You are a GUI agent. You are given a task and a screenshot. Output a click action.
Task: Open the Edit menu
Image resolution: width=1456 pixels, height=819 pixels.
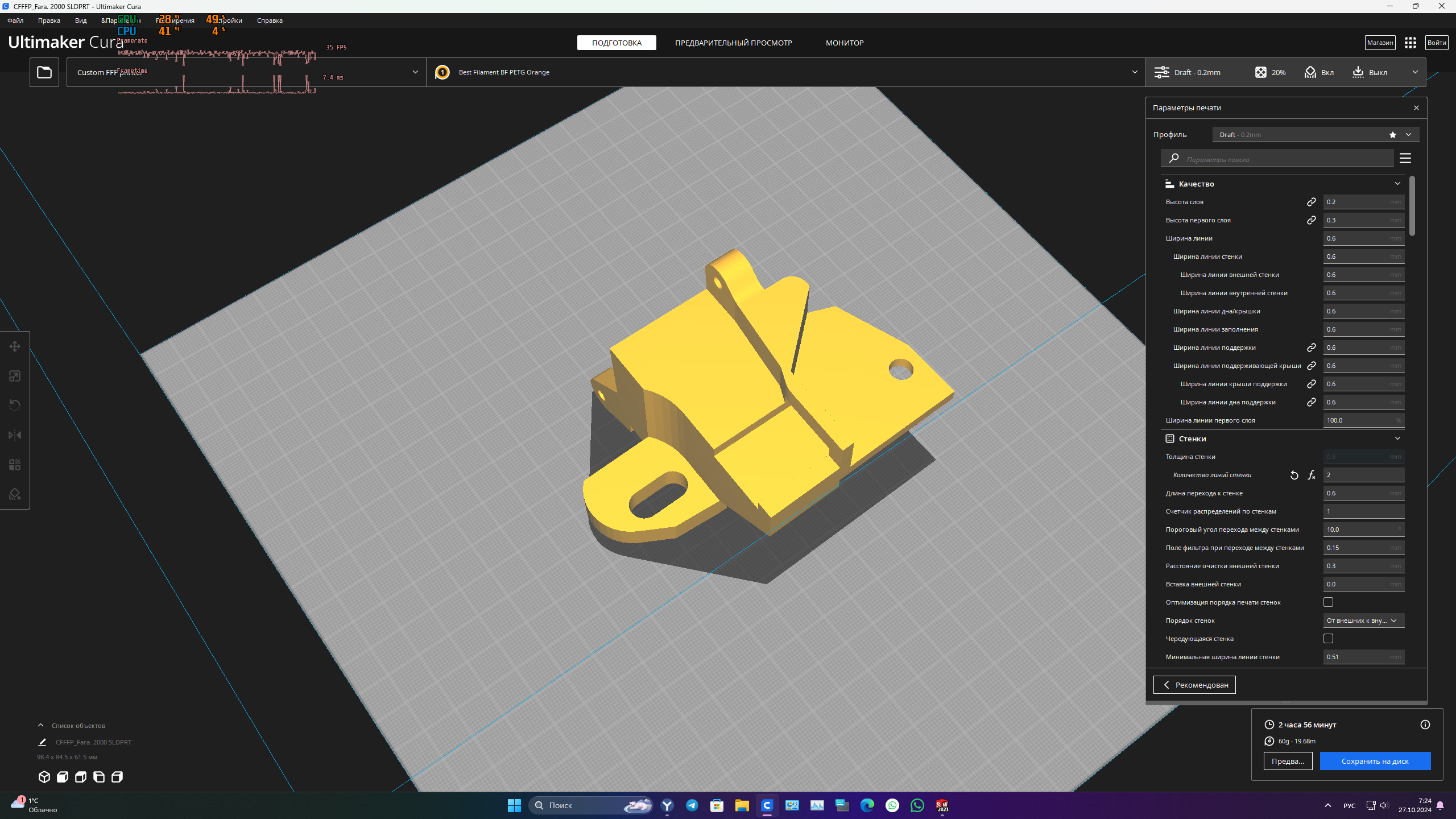coord(49,20)
